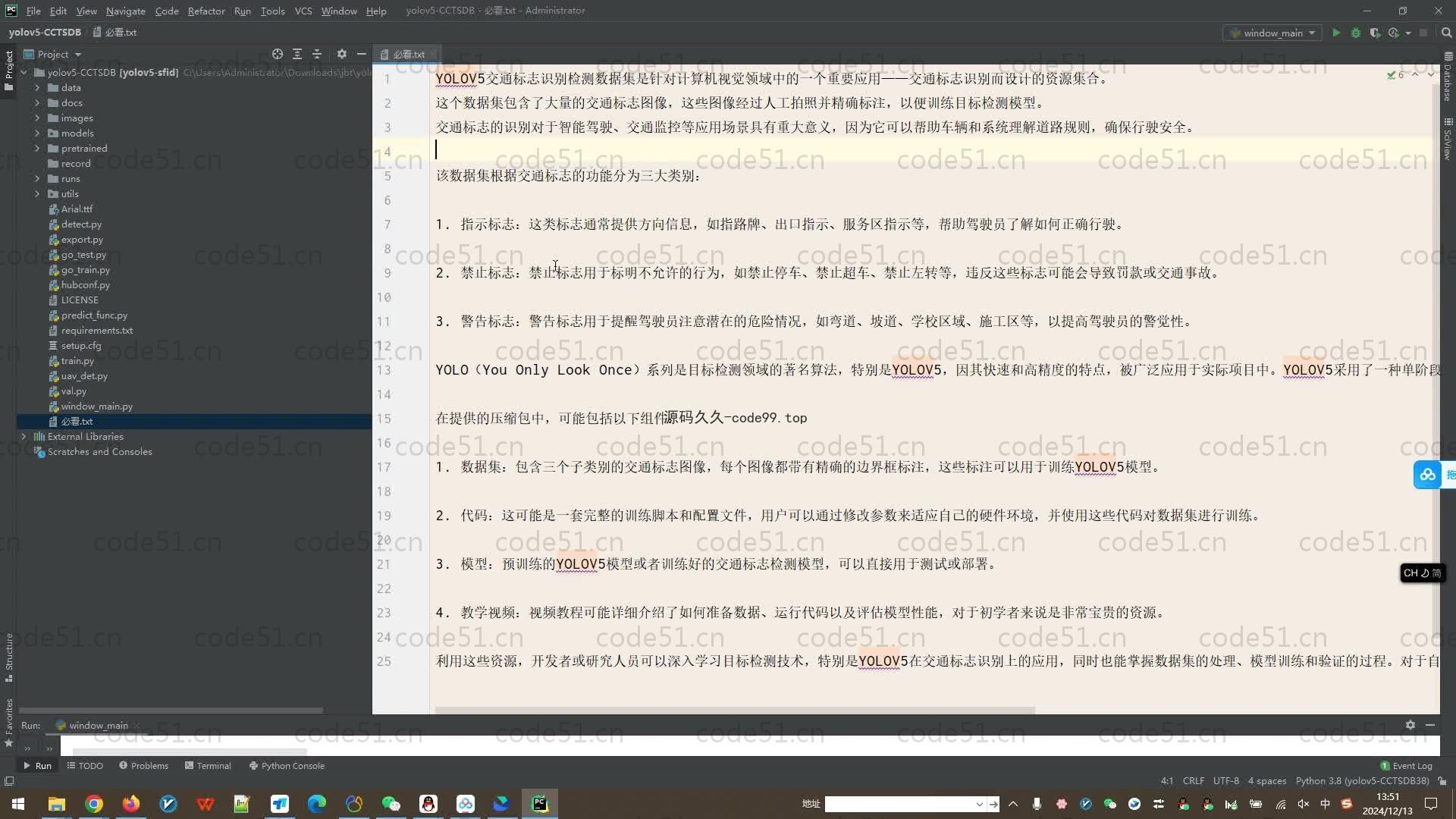Open the Favorites side panel
The image size is (1456, 819).
[x=8, y=722]
